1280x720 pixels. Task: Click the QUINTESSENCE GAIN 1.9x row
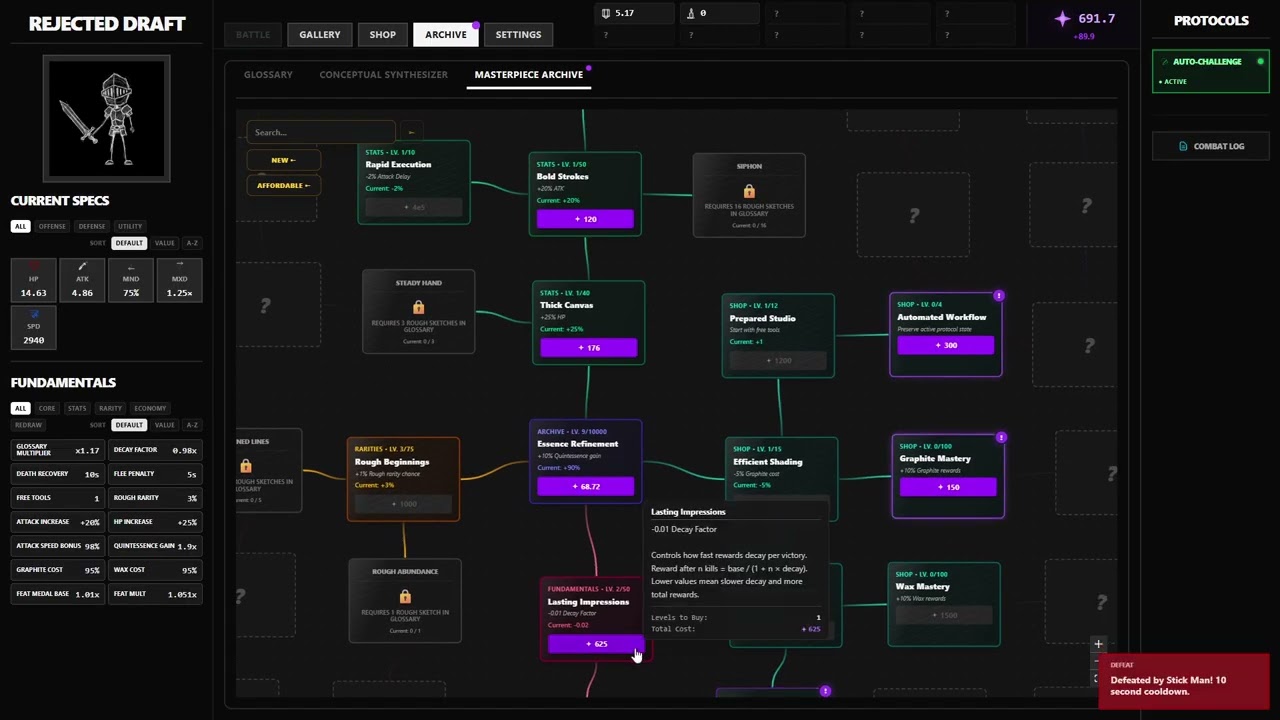[x=155, y=546]
